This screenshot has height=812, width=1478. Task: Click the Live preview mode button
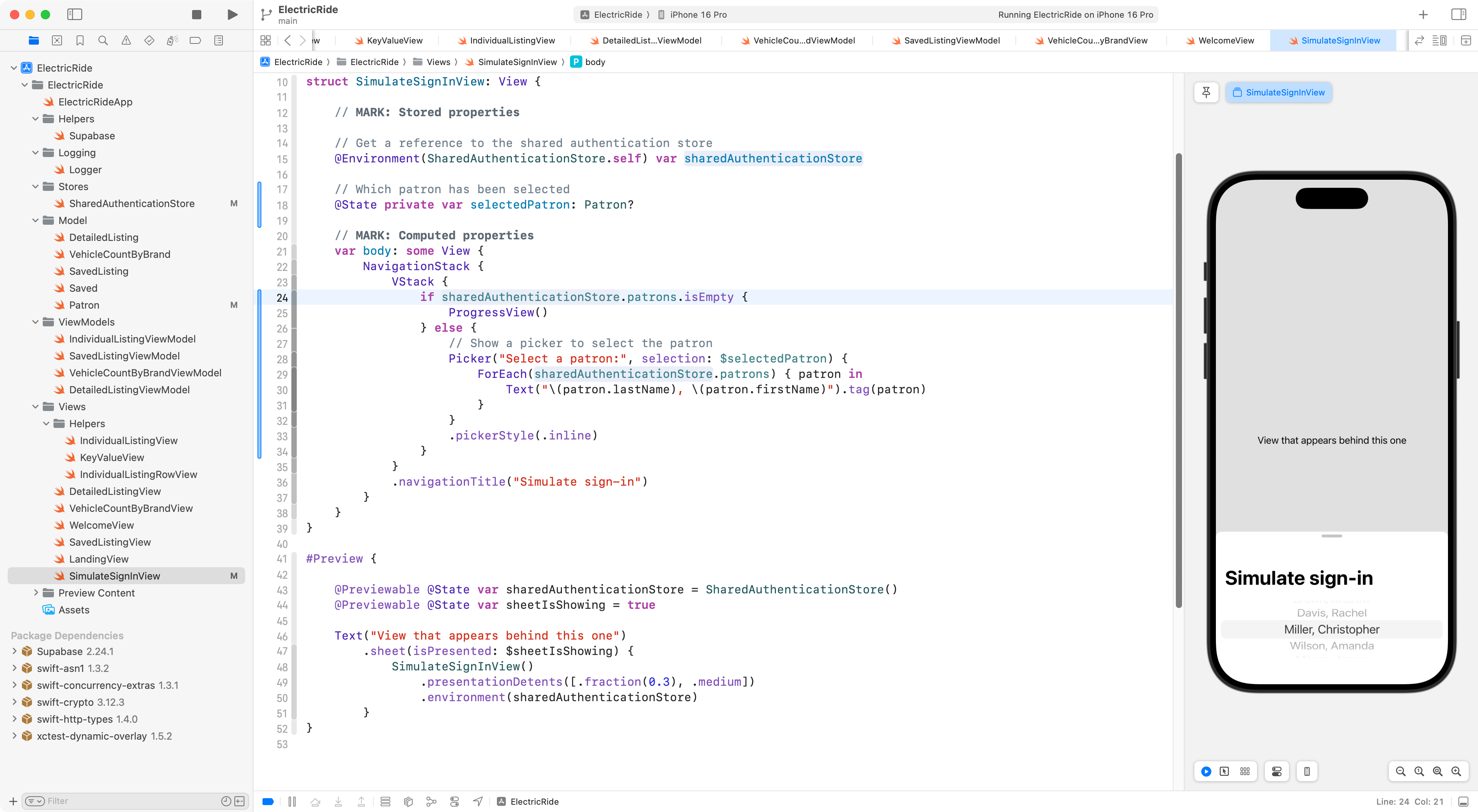[1206, 771]
